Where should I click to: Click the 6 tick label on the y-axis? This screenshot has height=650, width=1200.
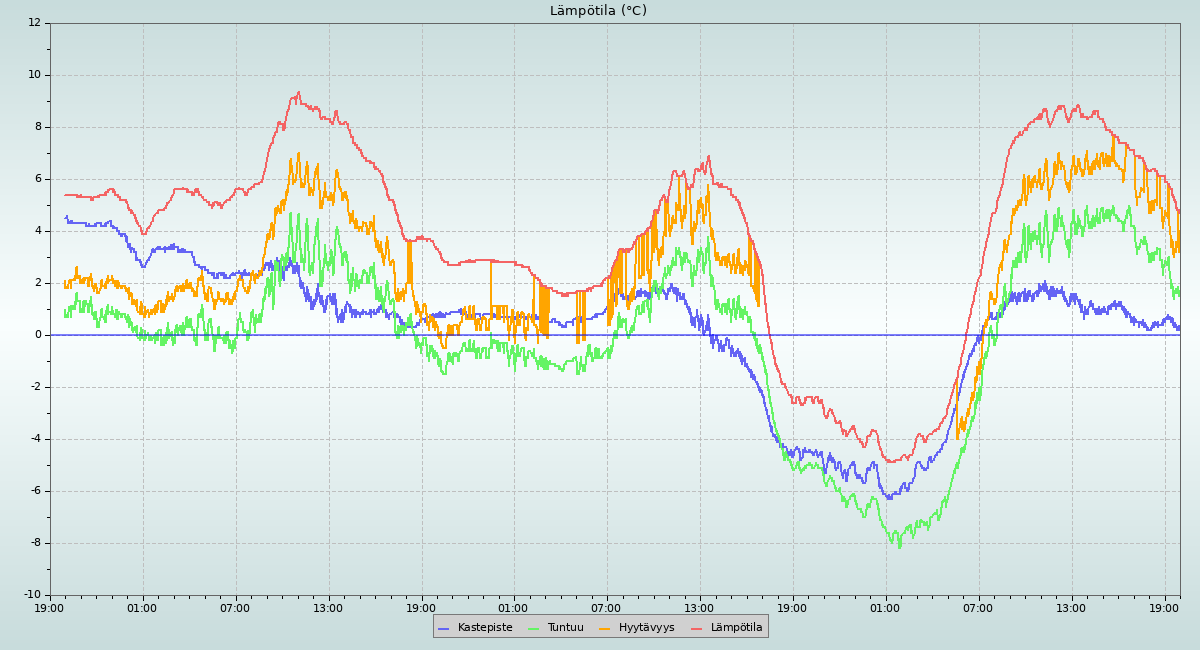(38, 179)
